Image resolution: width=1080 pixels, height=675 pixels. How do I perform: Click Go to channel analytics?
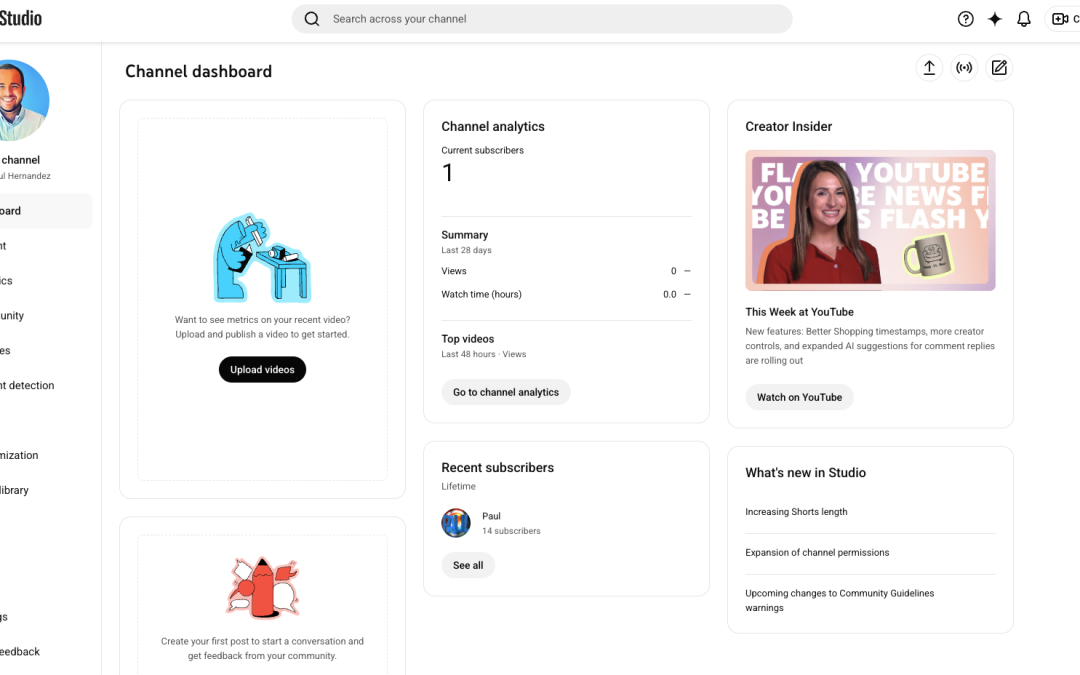[x=506, y=392]
